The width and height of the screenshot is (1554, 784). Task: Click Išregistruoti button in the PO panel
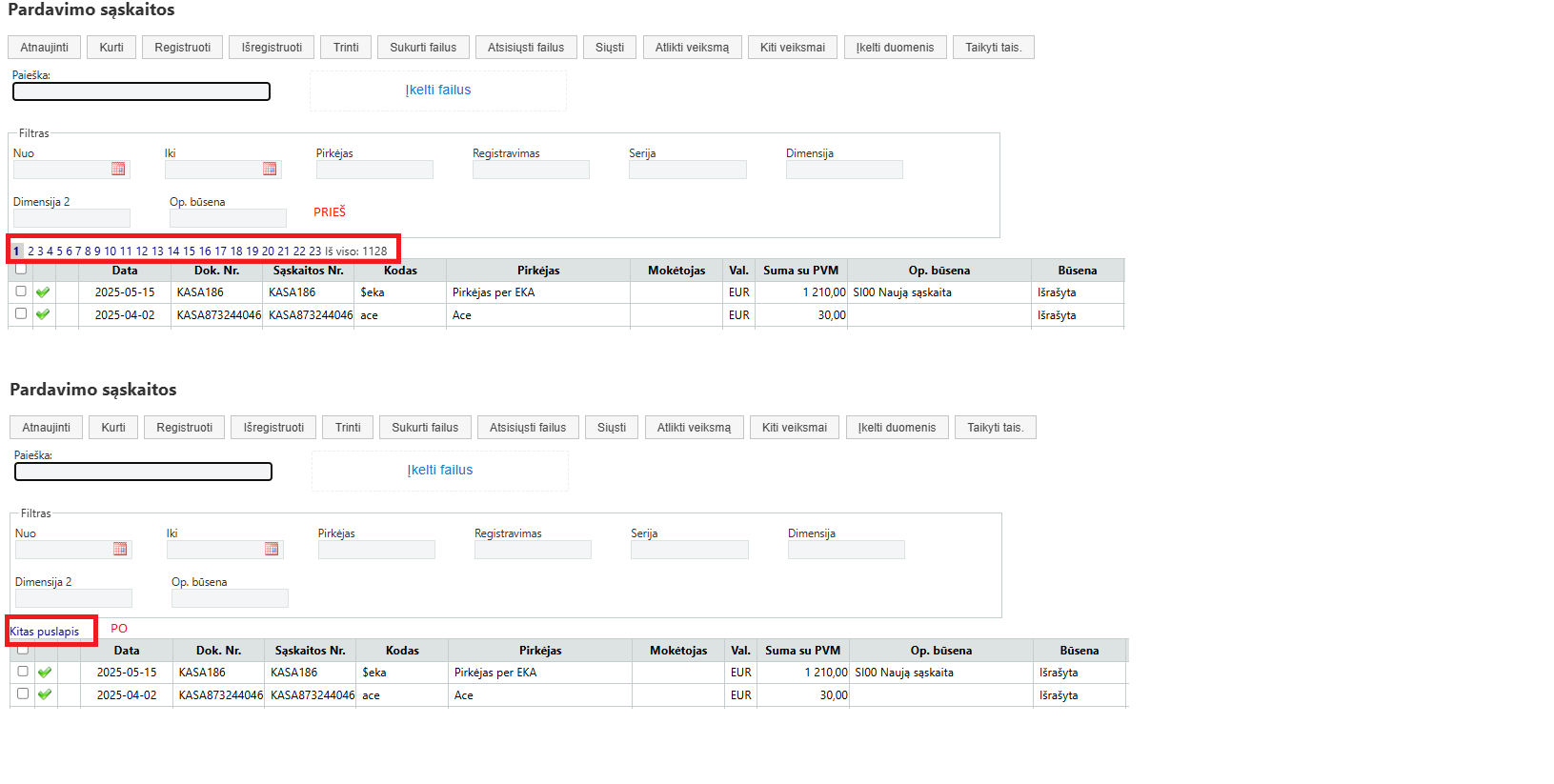pyautogui.click(x=274, y=428)
